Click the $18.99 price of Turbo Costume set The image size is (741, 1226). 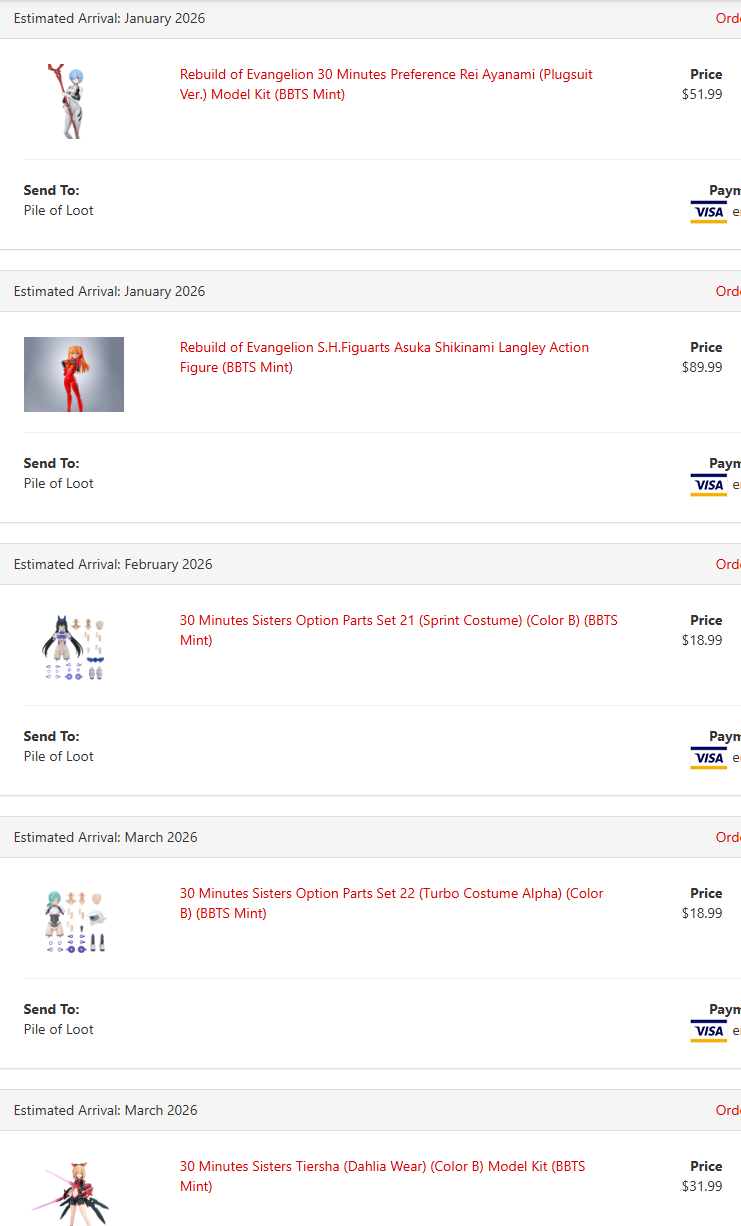click(702, 913)
